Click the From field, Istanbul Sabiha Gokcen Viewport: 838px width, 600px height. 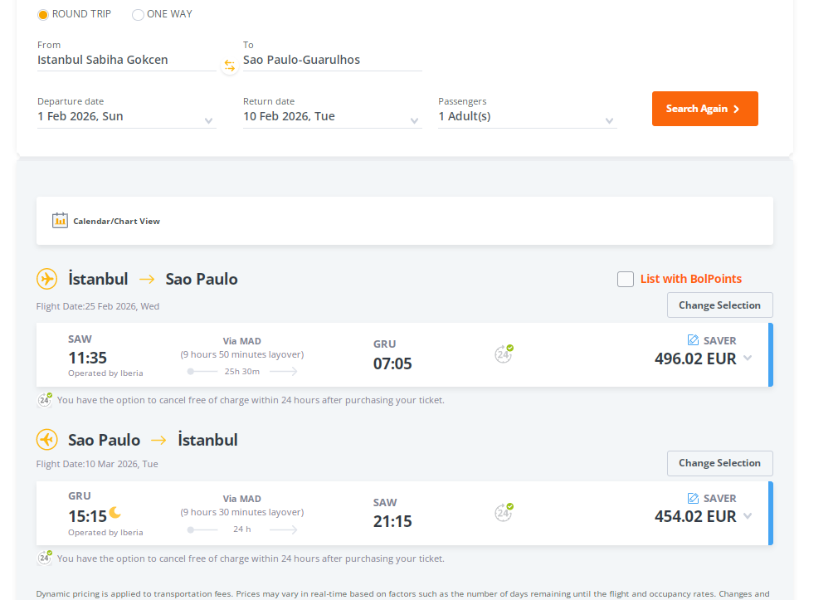tap(126, 60)
